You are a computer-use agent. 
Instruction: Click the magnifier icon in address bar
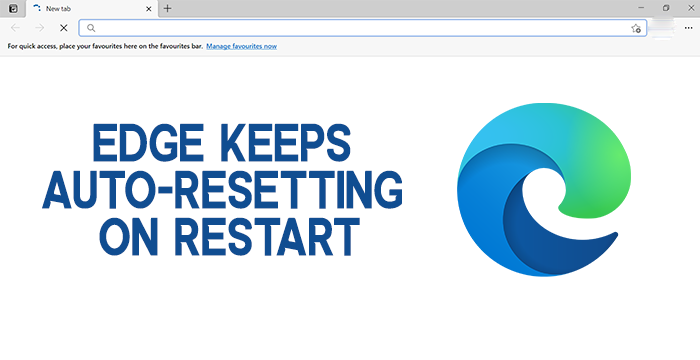coord(91,28)
